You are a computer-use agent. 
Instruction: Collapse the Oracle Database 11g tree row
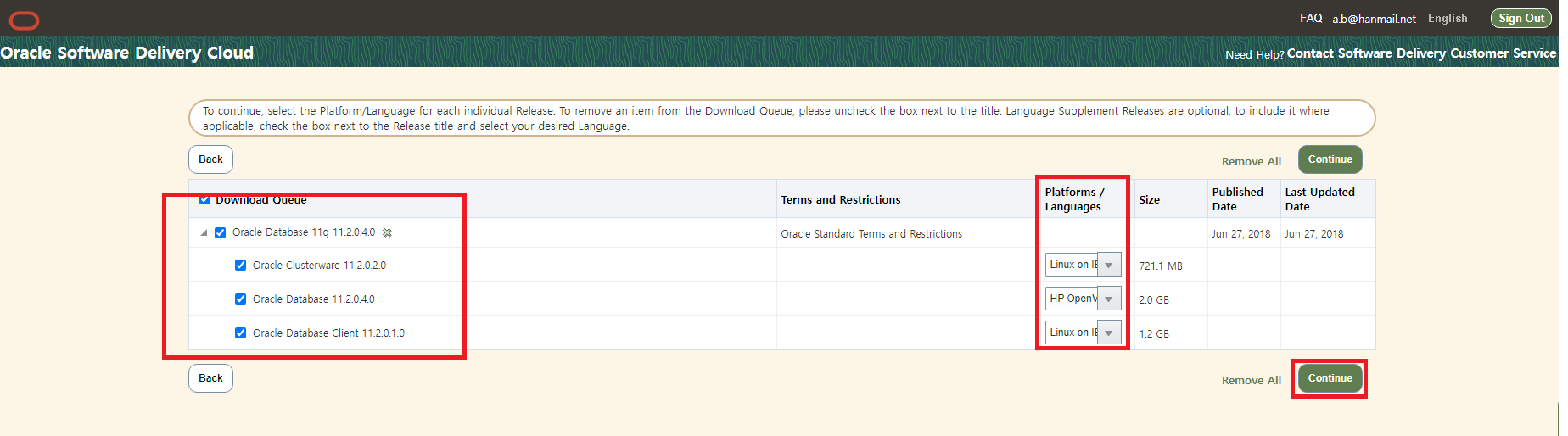click(x=204, y=232)
